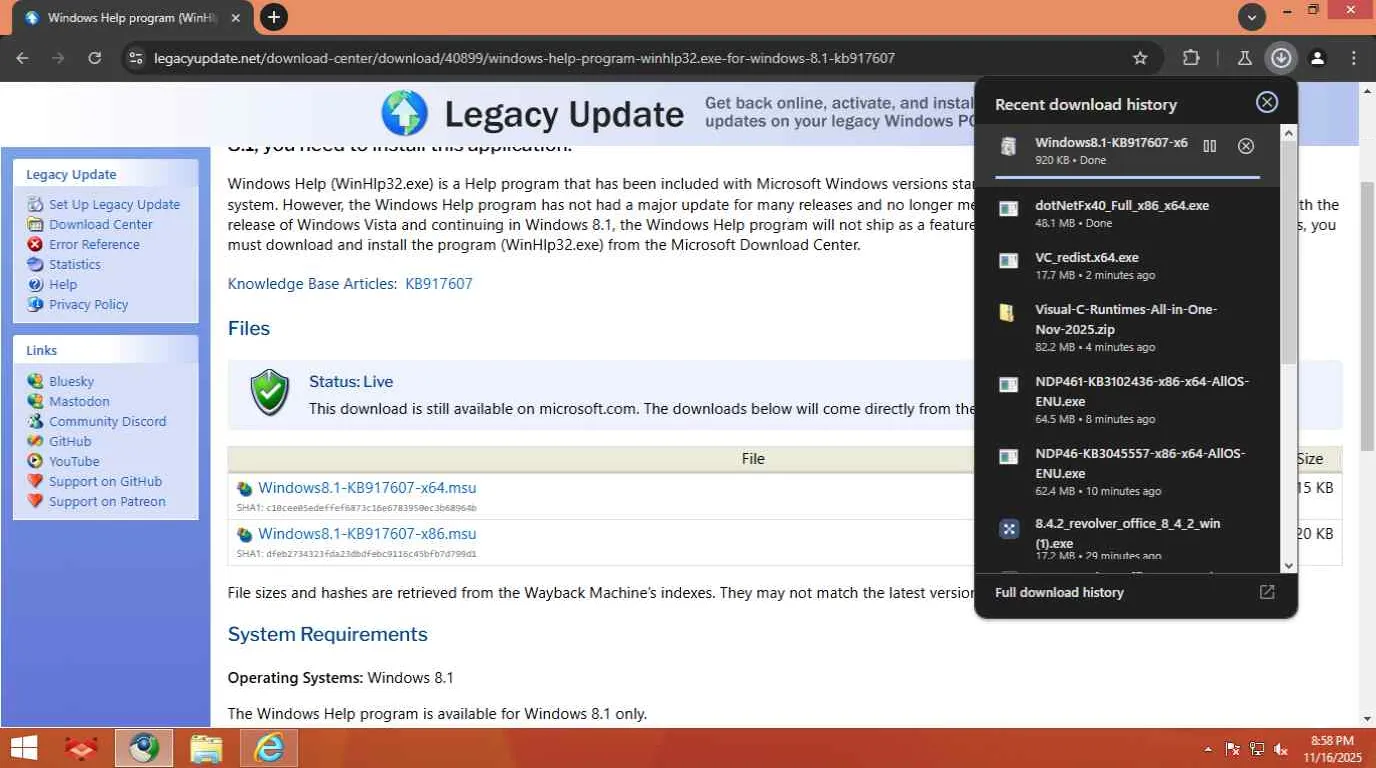The width and height of the screenshot is (1376, 768).
Task: Open the tab search dropdown
Action: coord(1251,16)
